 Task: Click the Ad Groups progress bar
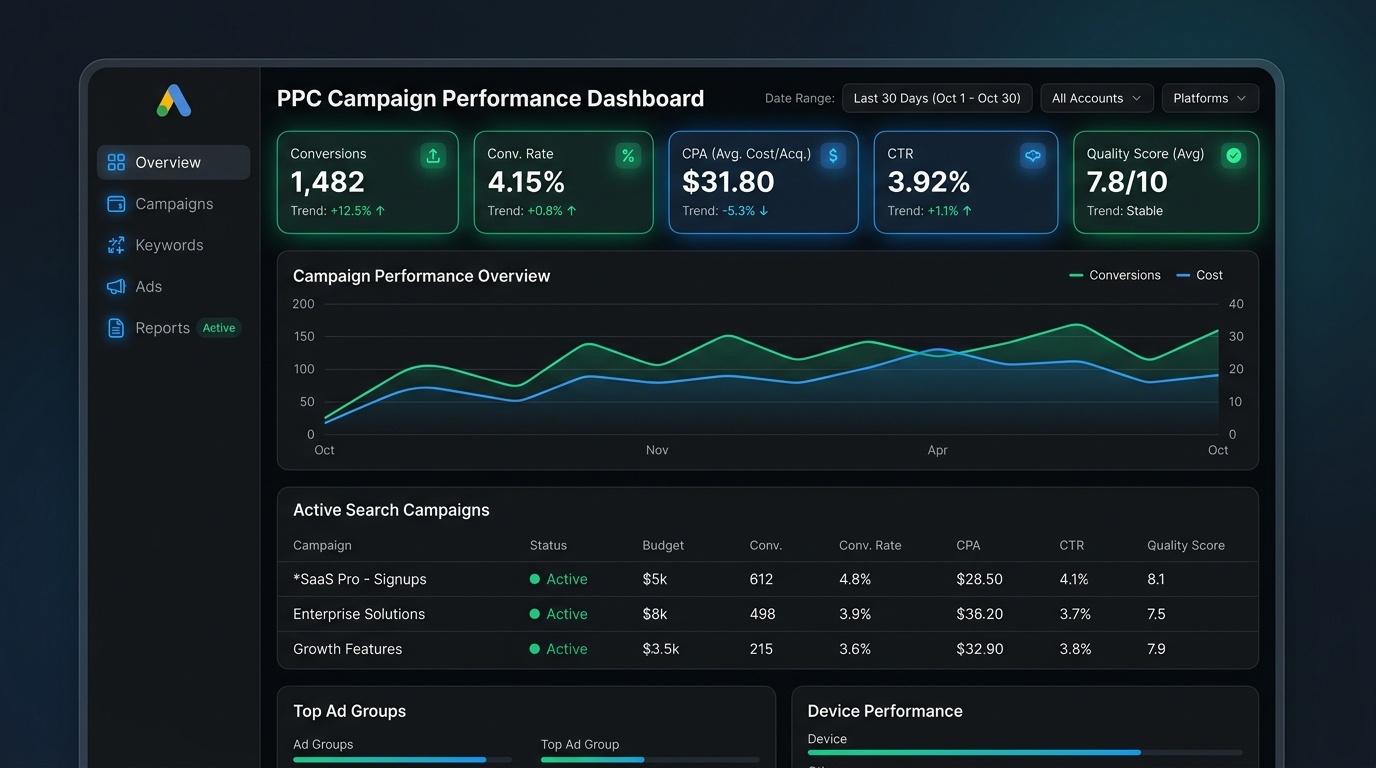coord(402,760)
